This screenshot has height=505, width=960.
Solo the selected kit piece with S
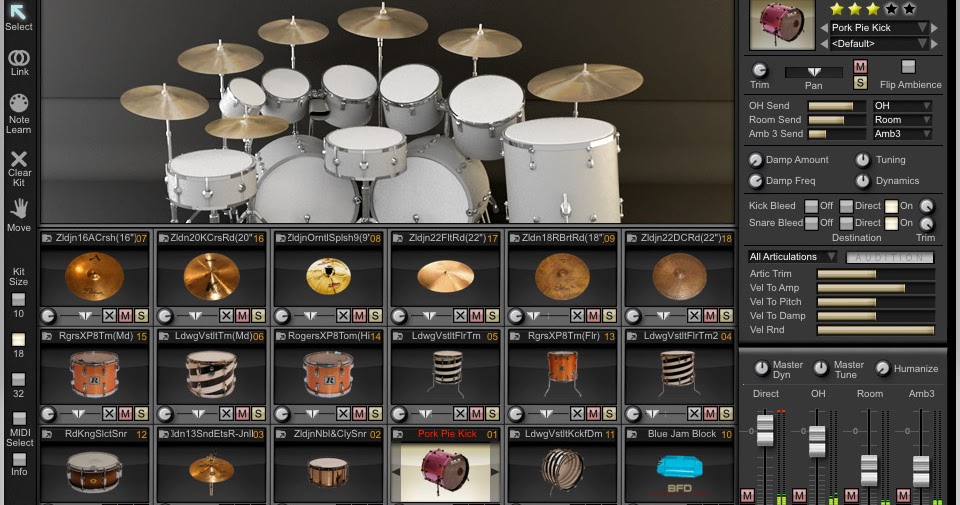click(860, 83)
